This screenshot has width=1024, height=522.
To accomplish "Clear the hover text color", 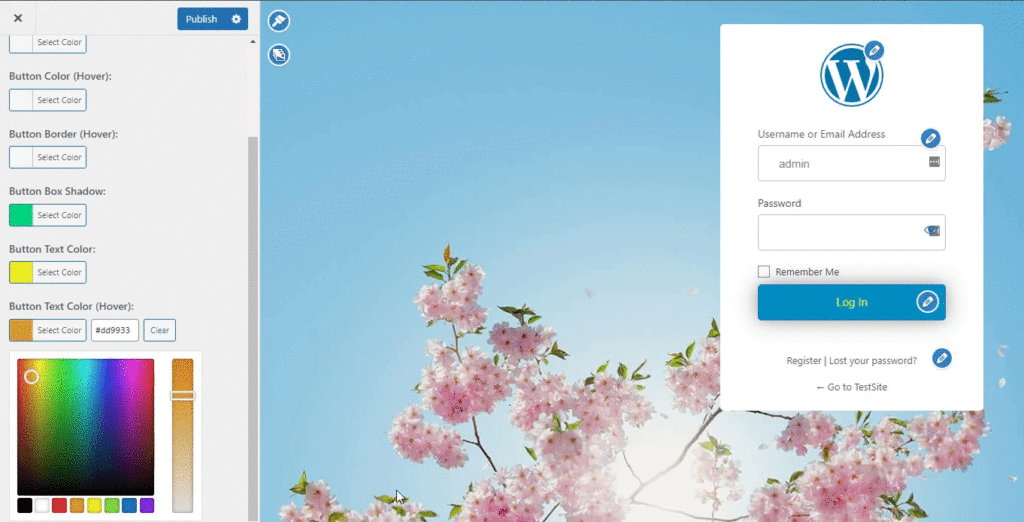I will click(159, 330).
